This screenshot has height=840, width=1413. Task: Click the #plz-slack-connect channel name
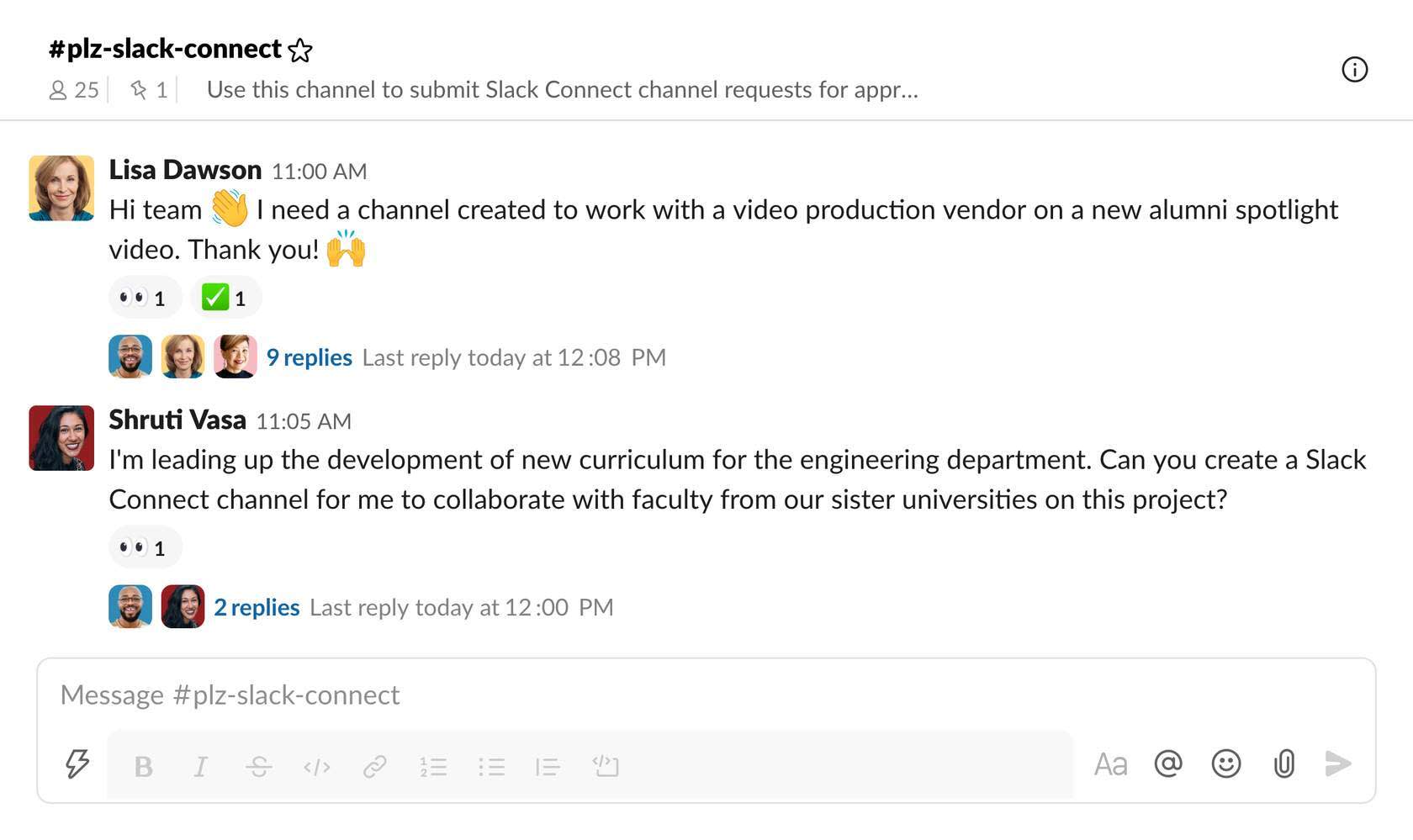165,49
